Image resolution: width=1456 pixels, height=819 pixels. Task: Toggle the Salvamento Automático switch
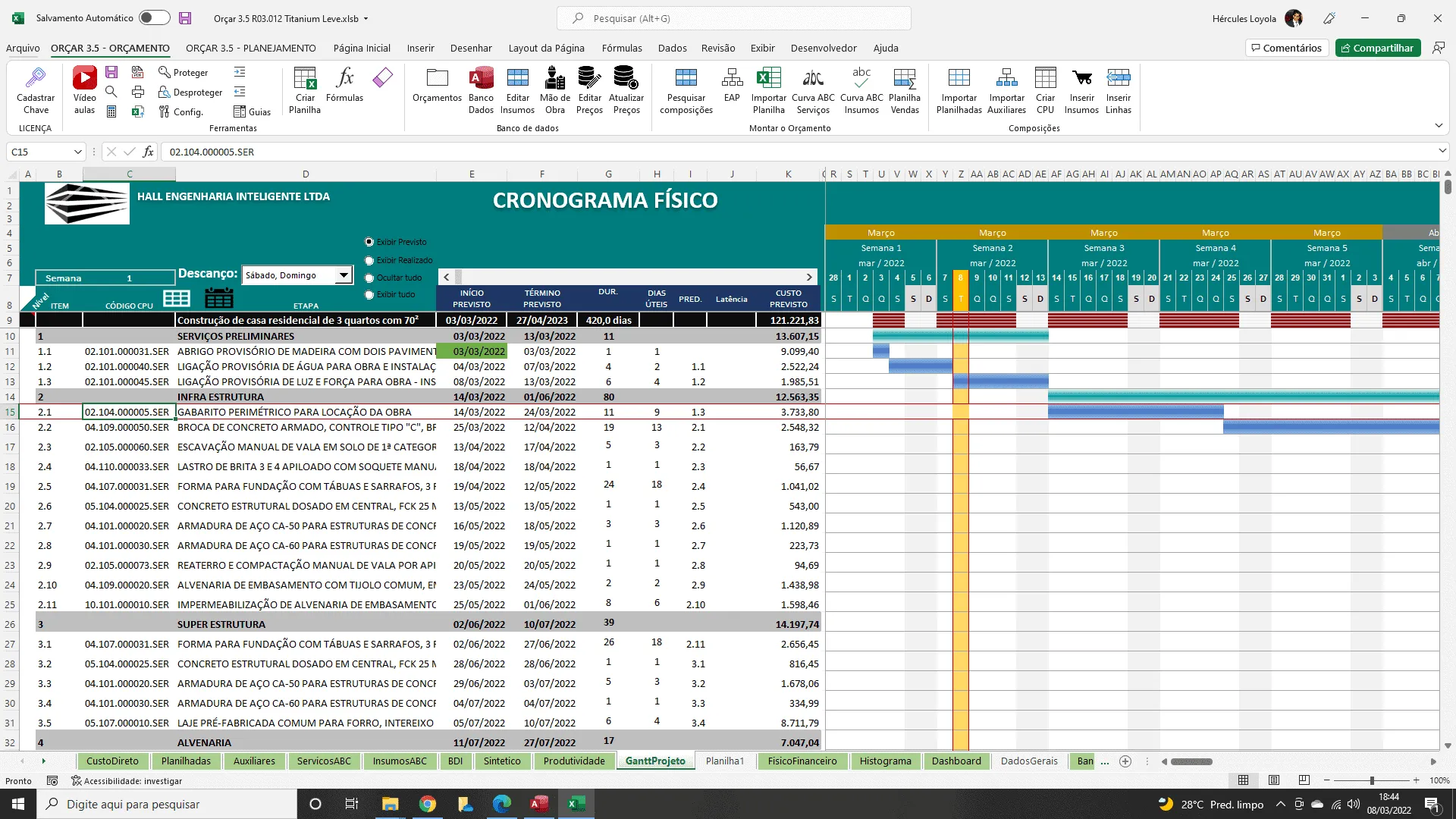coord(155,17)
